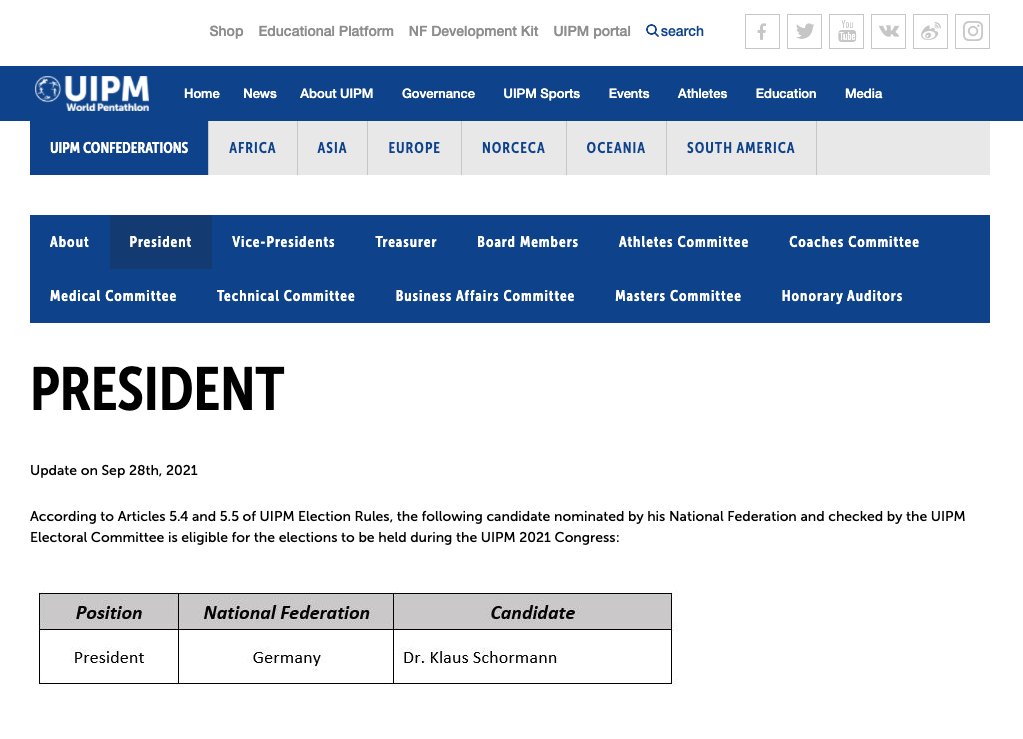The width and height of the screenshot is (1023, 739).
Task: Click the 'President' table cell
Action: (x=109, y=657)
